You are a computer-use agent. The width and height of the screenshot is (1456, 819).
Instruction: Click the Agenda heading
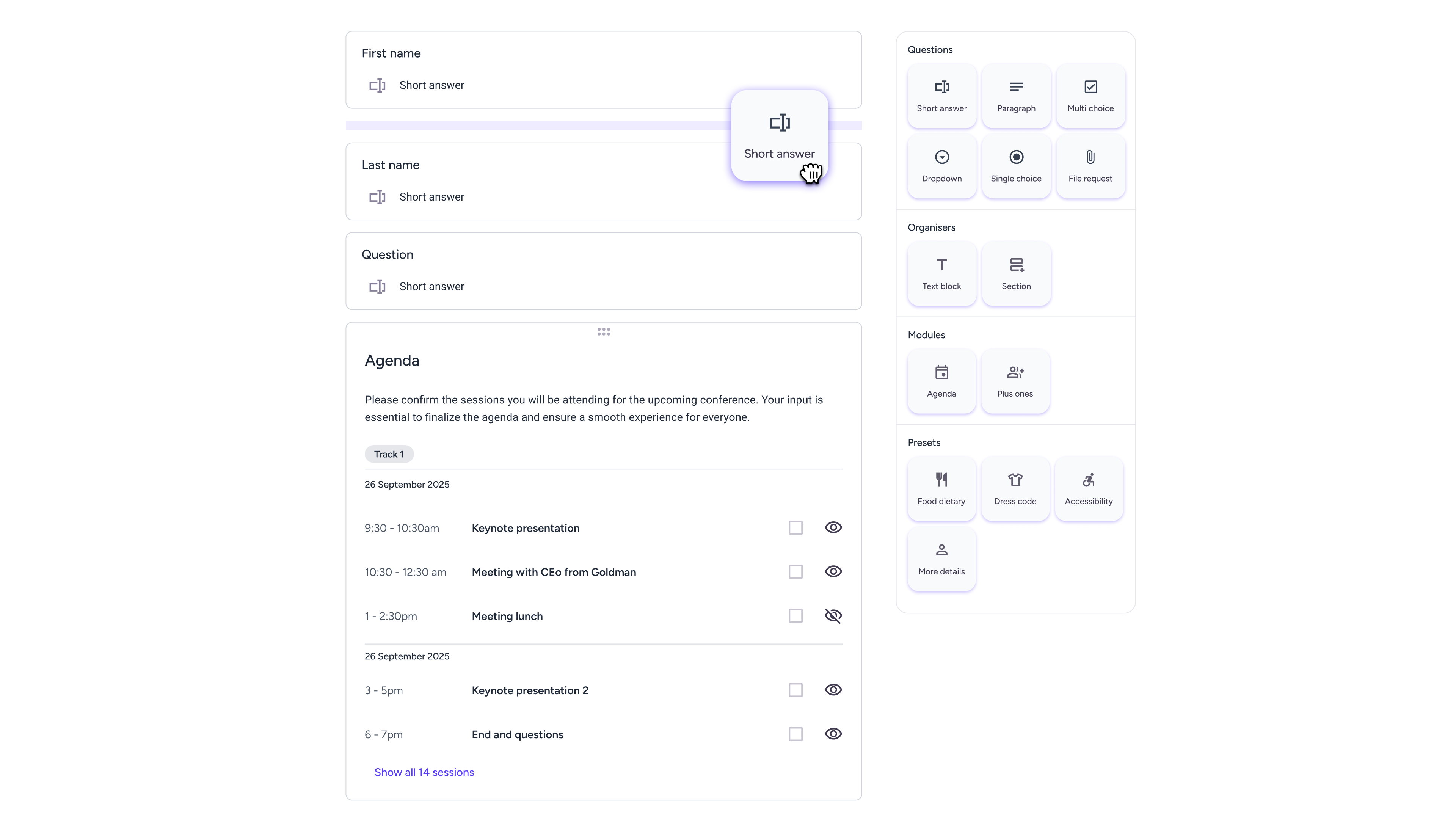pos(392,360)
